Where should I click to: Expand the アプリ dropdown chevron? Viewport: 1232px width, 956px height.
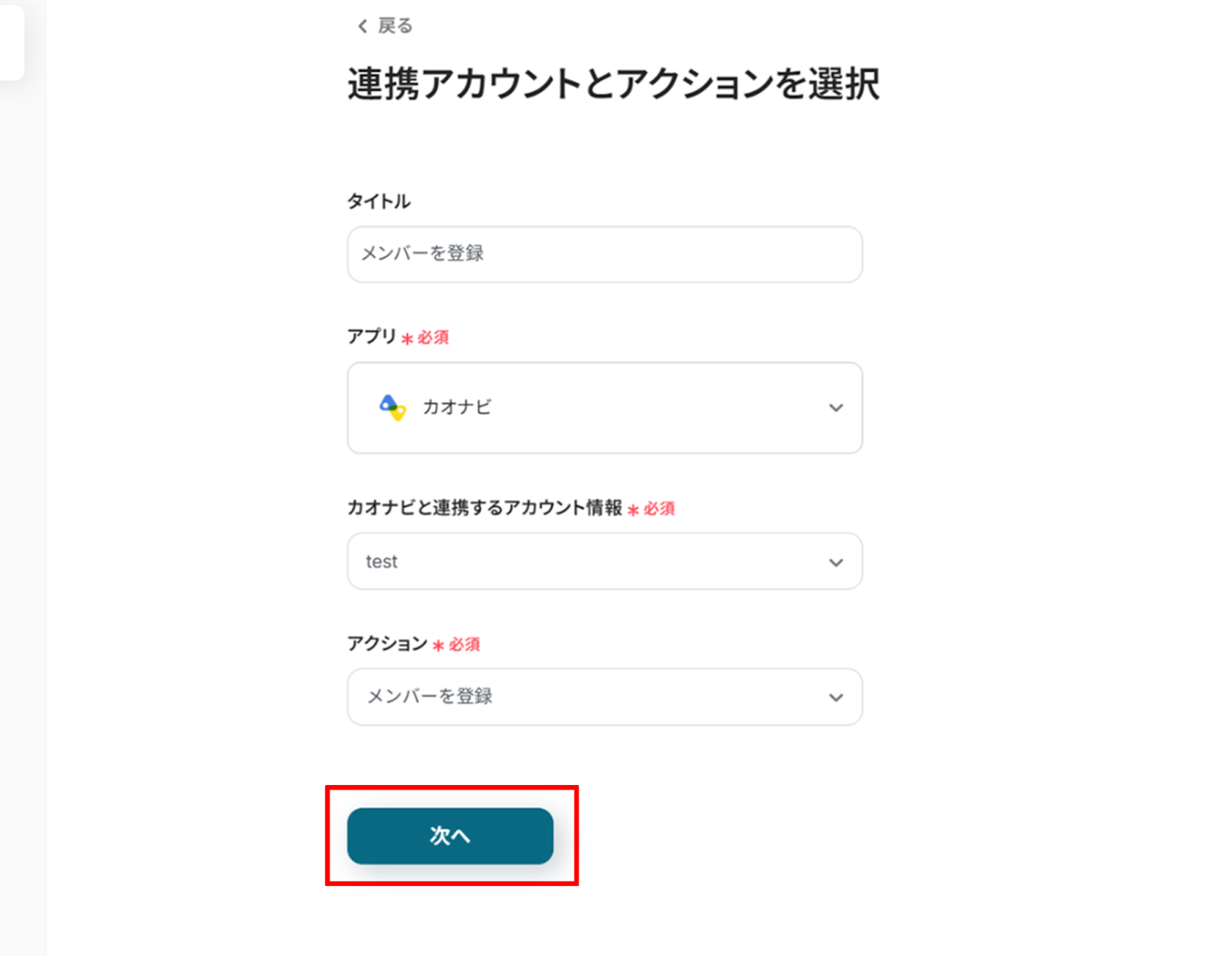coord(835,408)
